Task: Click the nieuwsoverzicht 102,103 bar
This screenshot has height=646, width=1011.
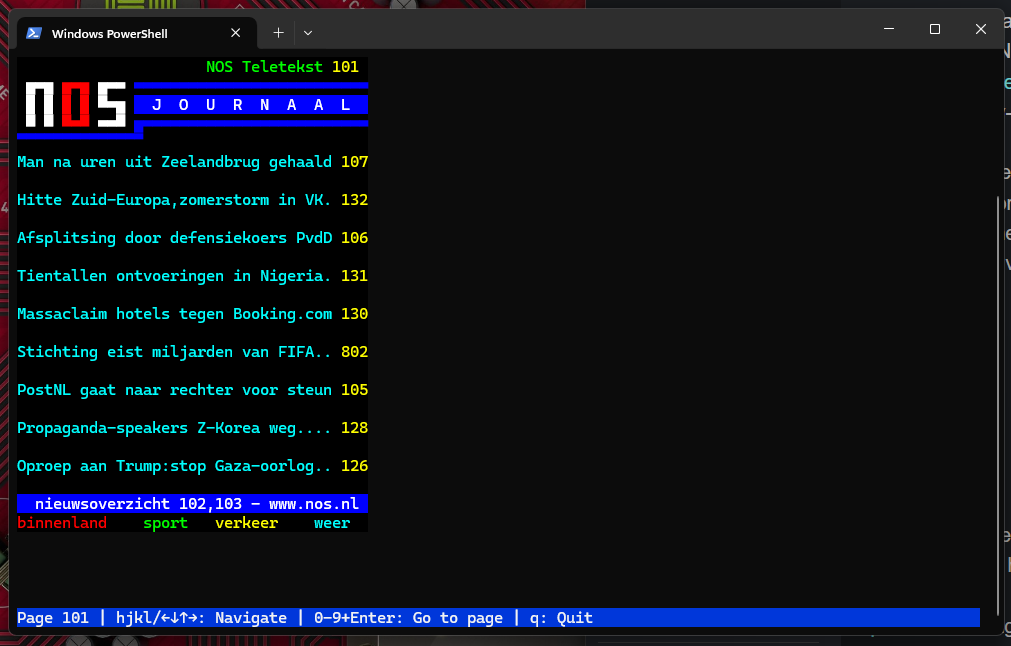Action: 193,504
